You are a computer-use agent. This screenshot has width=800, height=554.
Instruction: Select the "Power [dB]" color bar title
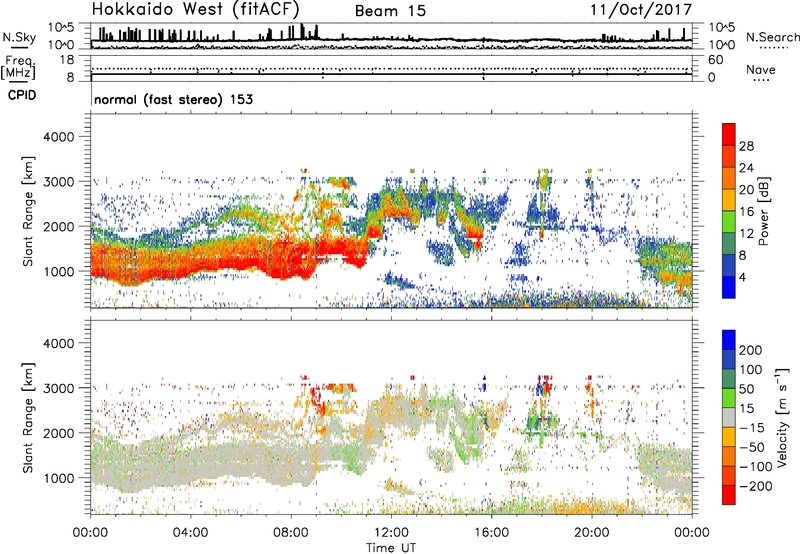763,211
